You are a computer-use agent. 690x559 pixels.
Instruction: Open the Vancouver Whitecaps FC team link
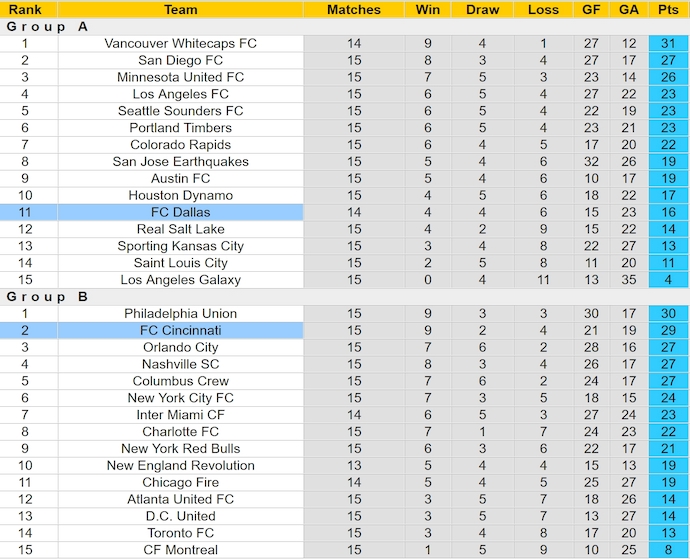click(180, 44)
